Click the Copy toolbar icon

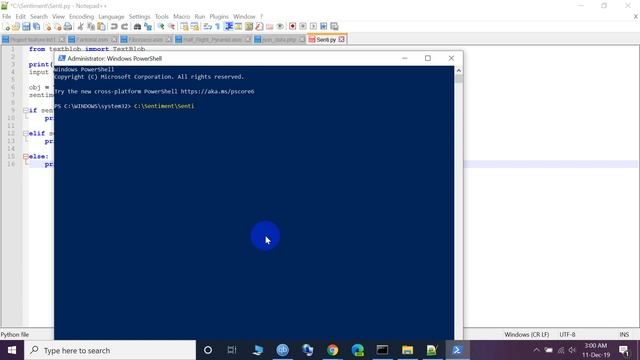point(91,27)
